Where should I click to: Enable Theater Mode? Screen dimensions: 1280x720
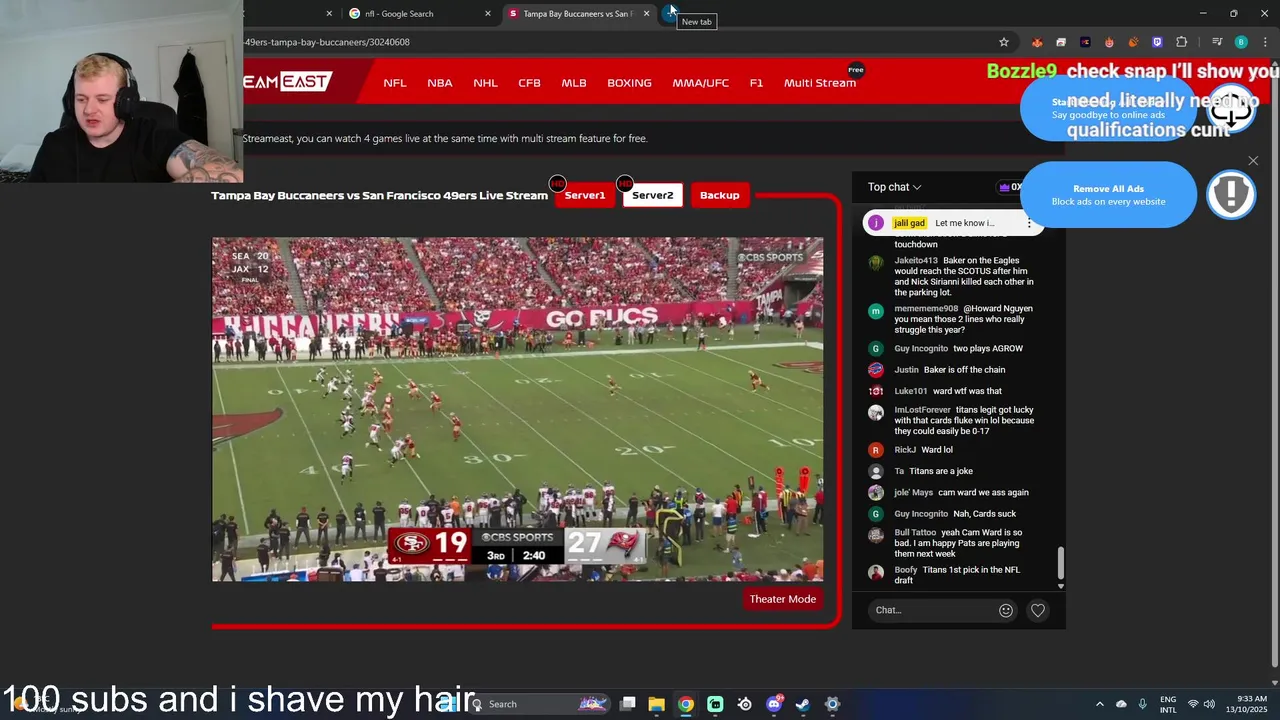[x=783, y=599]
